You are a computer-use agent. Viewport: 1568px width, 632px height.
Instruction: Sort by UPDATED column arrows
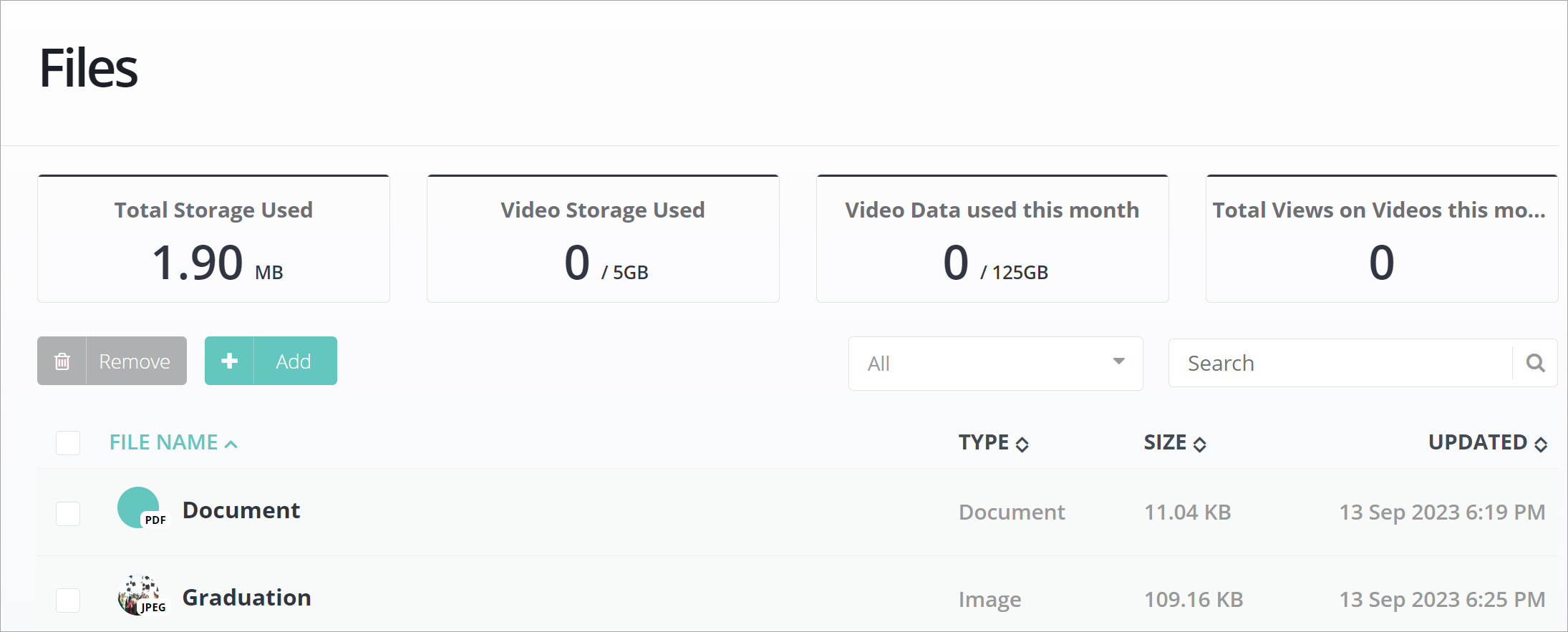[1541, 444]
